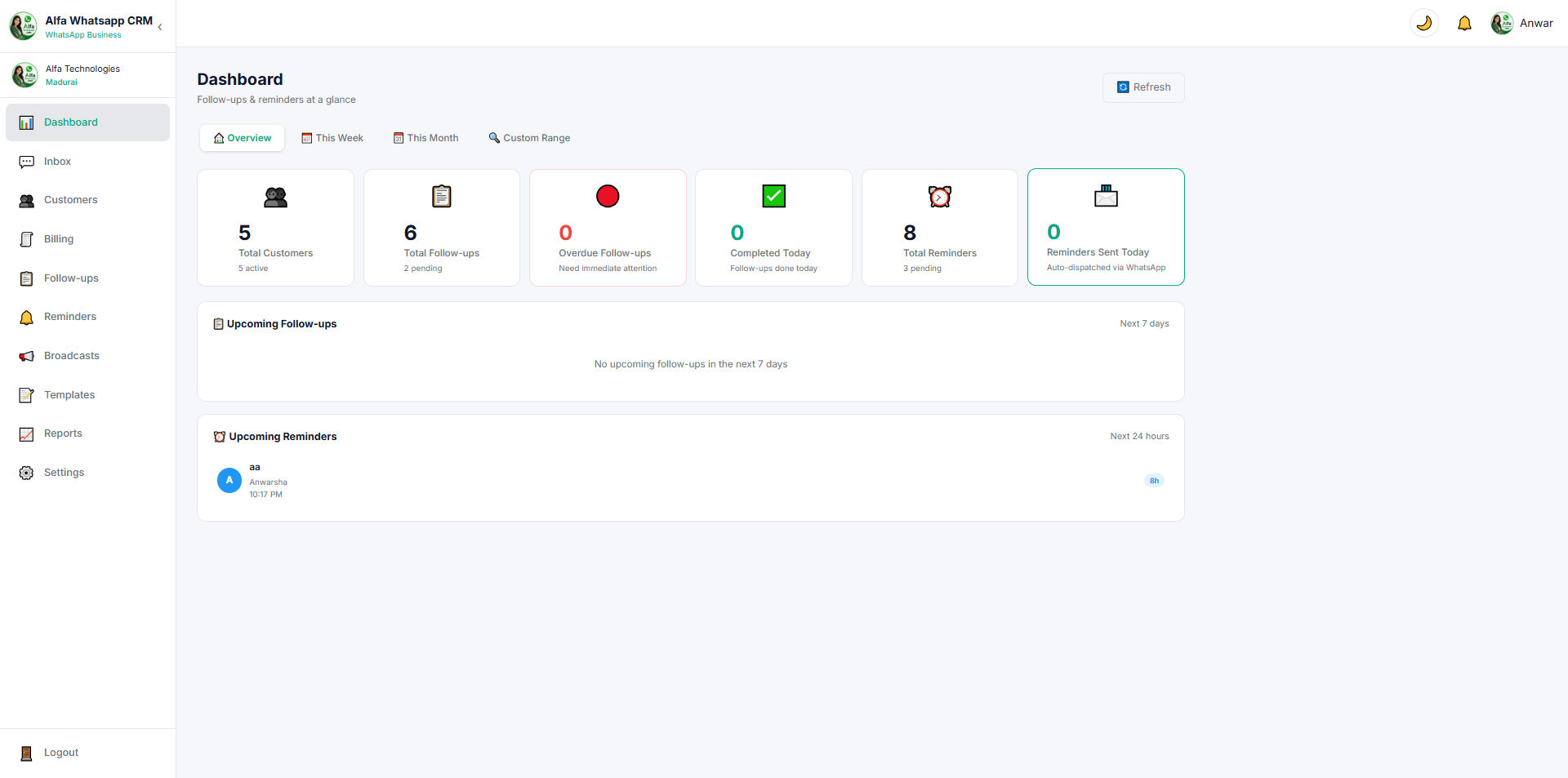
Task: Click the Total Customers people icon card
Action: click(x=275, y=197)
